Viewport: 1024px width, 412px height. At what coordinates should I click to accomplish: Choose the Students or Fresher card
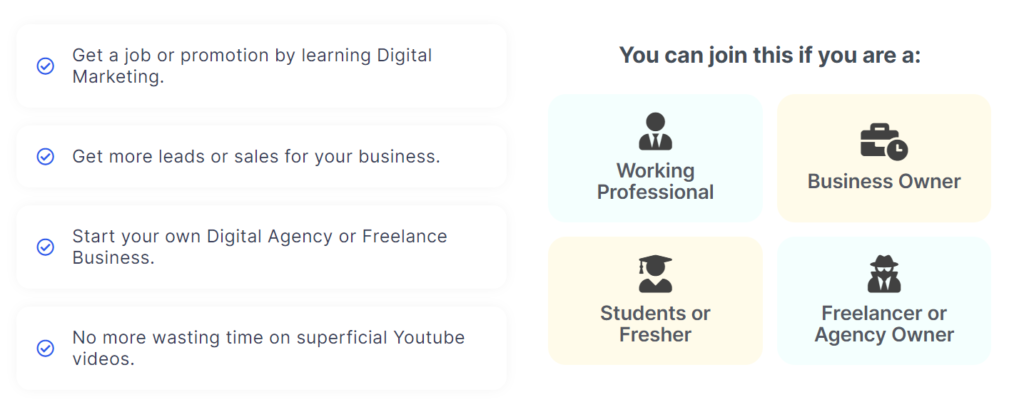(655, 300)
